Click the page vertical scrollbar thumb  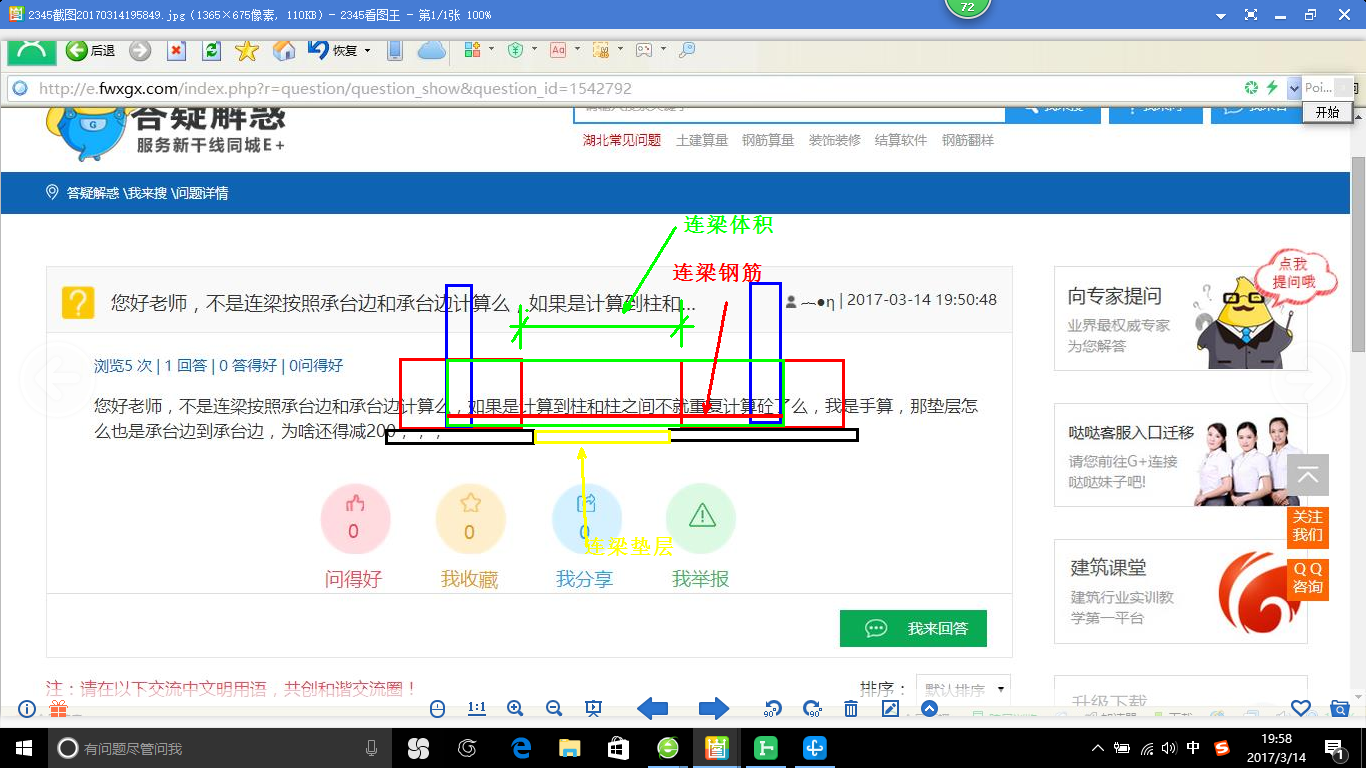1358,254
